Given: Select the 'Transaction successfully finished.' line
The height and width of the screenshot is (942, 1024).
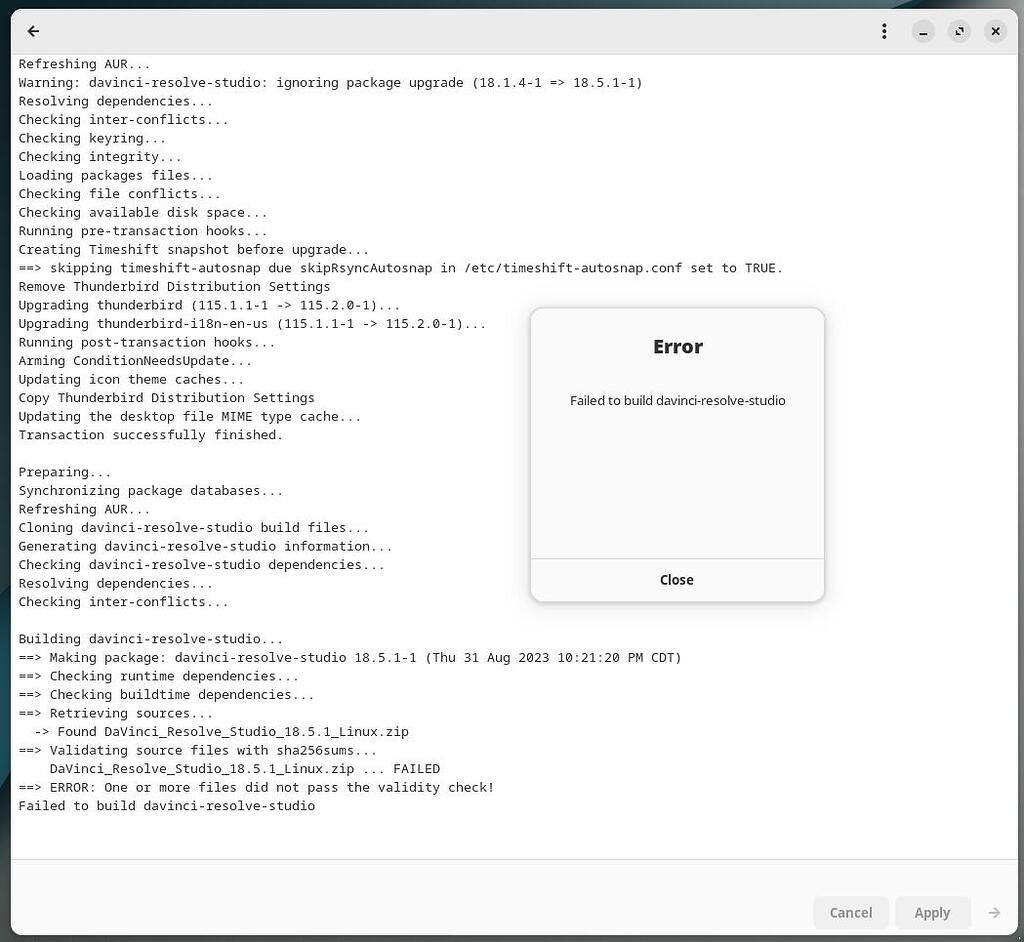Looking at the screenshot, I should point(150,435).
